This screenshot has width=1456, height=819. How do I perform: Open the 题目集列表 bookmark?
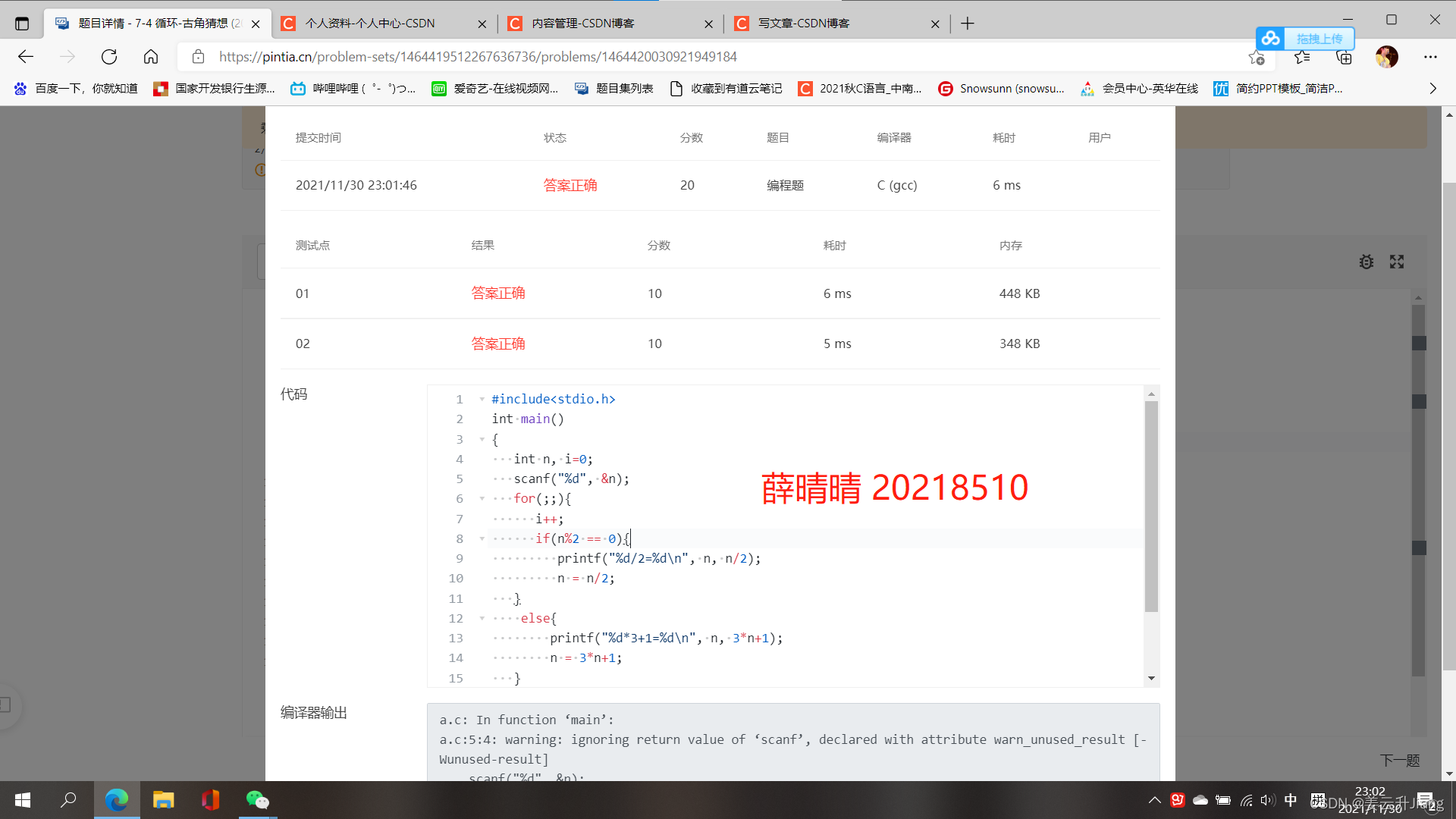[614, 89]
